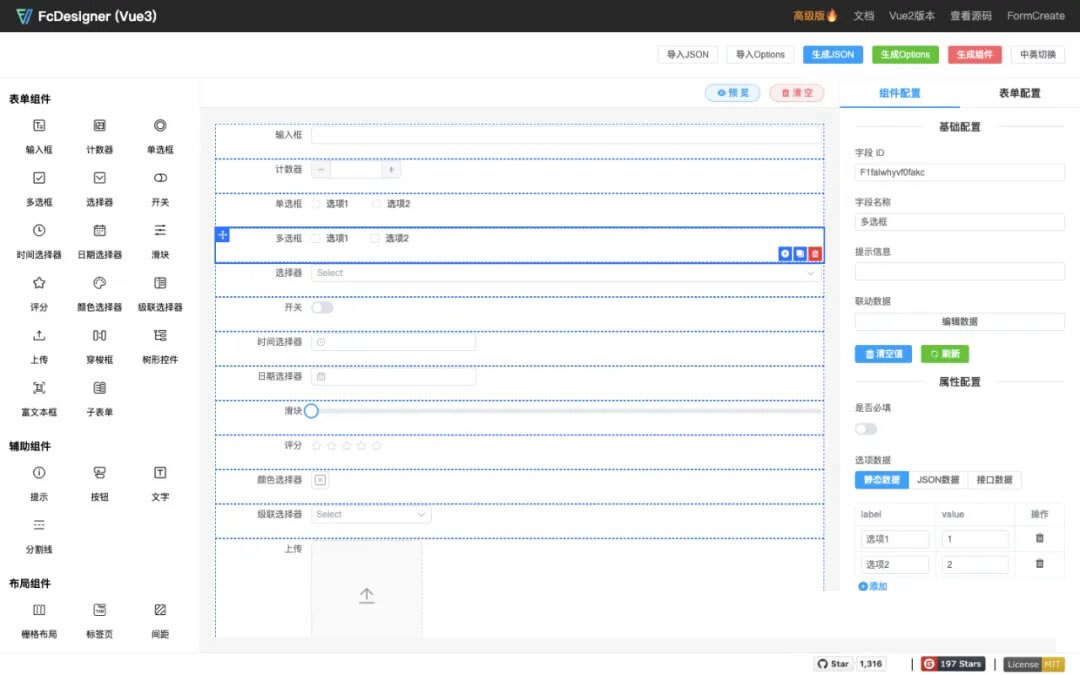
Task: Select the 时间选择器 clock component icon
Action: pyautogui.click(x=39, y=230)
